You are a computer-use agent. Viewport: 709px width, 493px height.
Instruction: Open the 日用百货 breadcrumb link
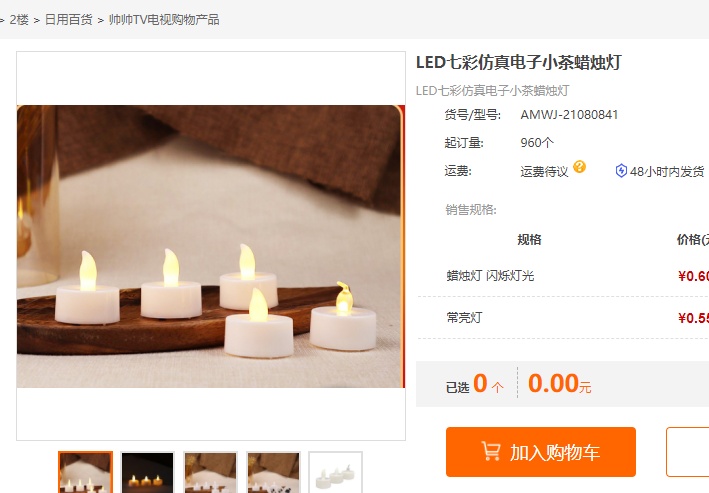coord(69,20)
